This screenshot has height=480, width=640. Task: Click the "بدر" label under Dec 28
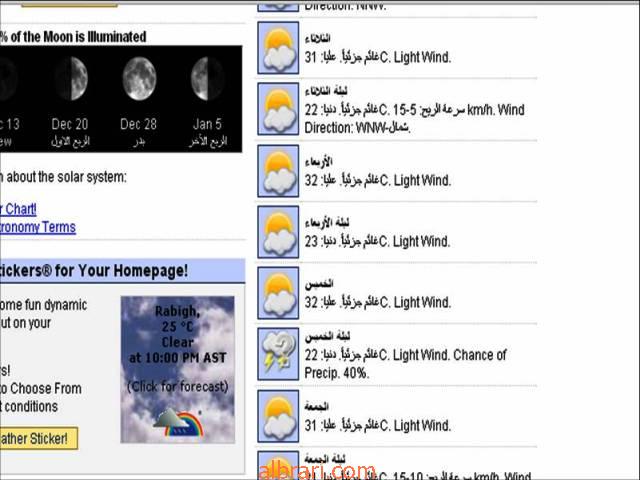point(139,142)
